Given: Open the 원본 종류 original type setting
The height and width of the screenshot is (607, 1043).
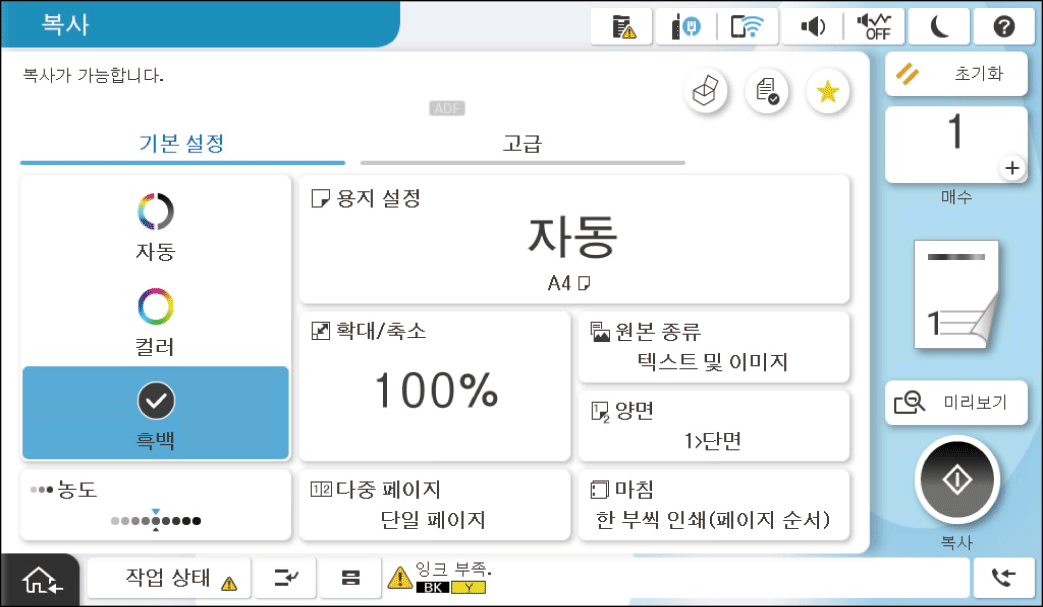Looking at the screenshot, I should [713, 346].
